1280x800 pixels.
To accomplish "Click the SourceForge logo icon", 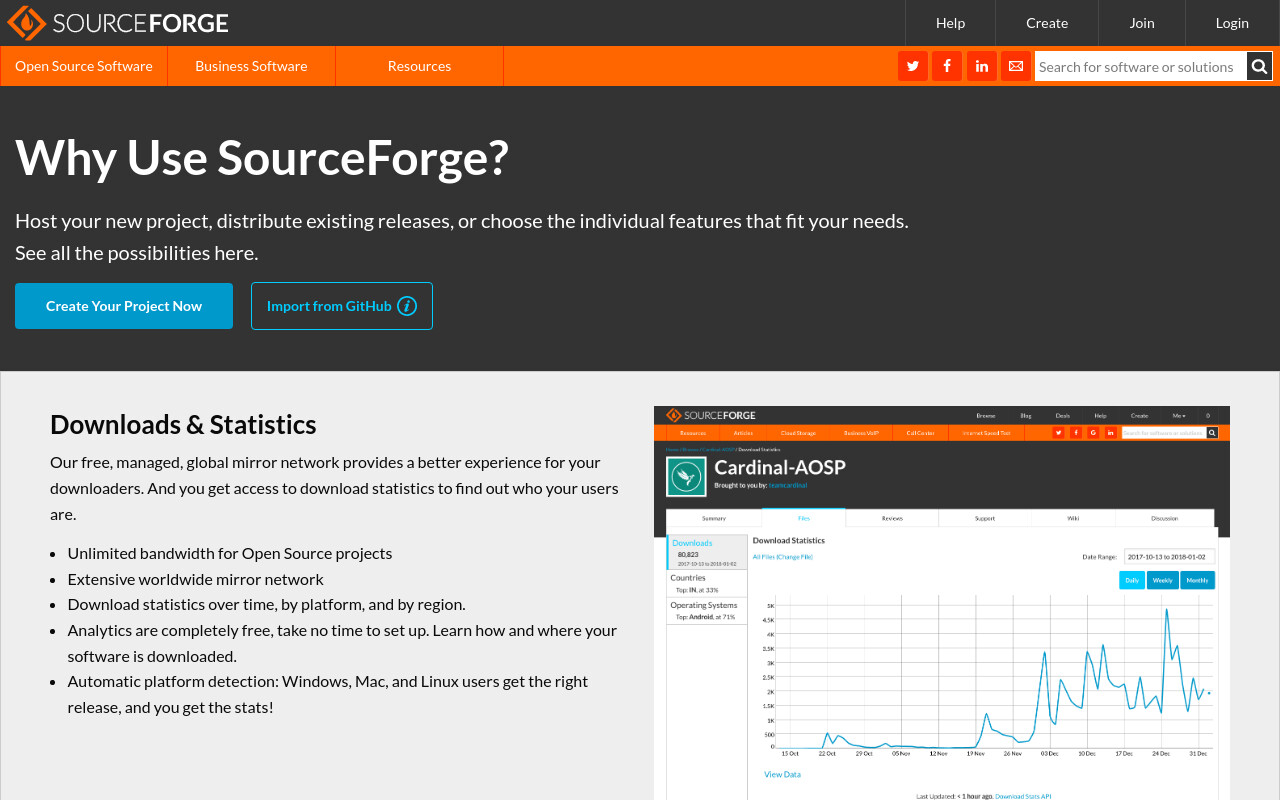I will (x=26, y=23).
